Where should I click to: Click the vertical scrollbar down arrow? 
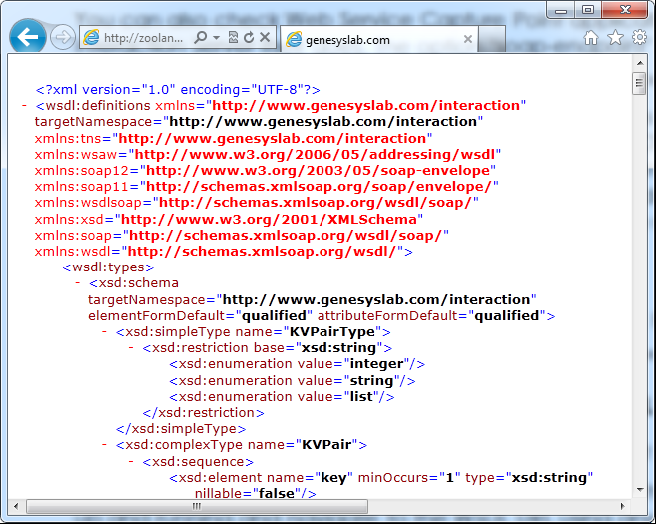[x=639, y=490]
